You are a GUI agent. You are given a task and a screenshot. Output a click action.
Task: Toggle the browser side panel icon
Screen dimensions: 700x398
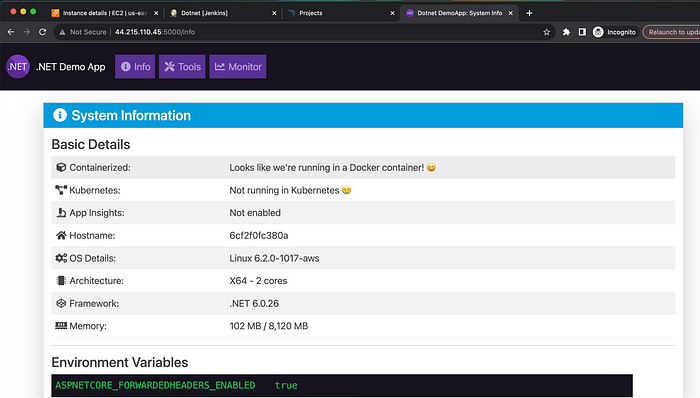click(582, 32)
